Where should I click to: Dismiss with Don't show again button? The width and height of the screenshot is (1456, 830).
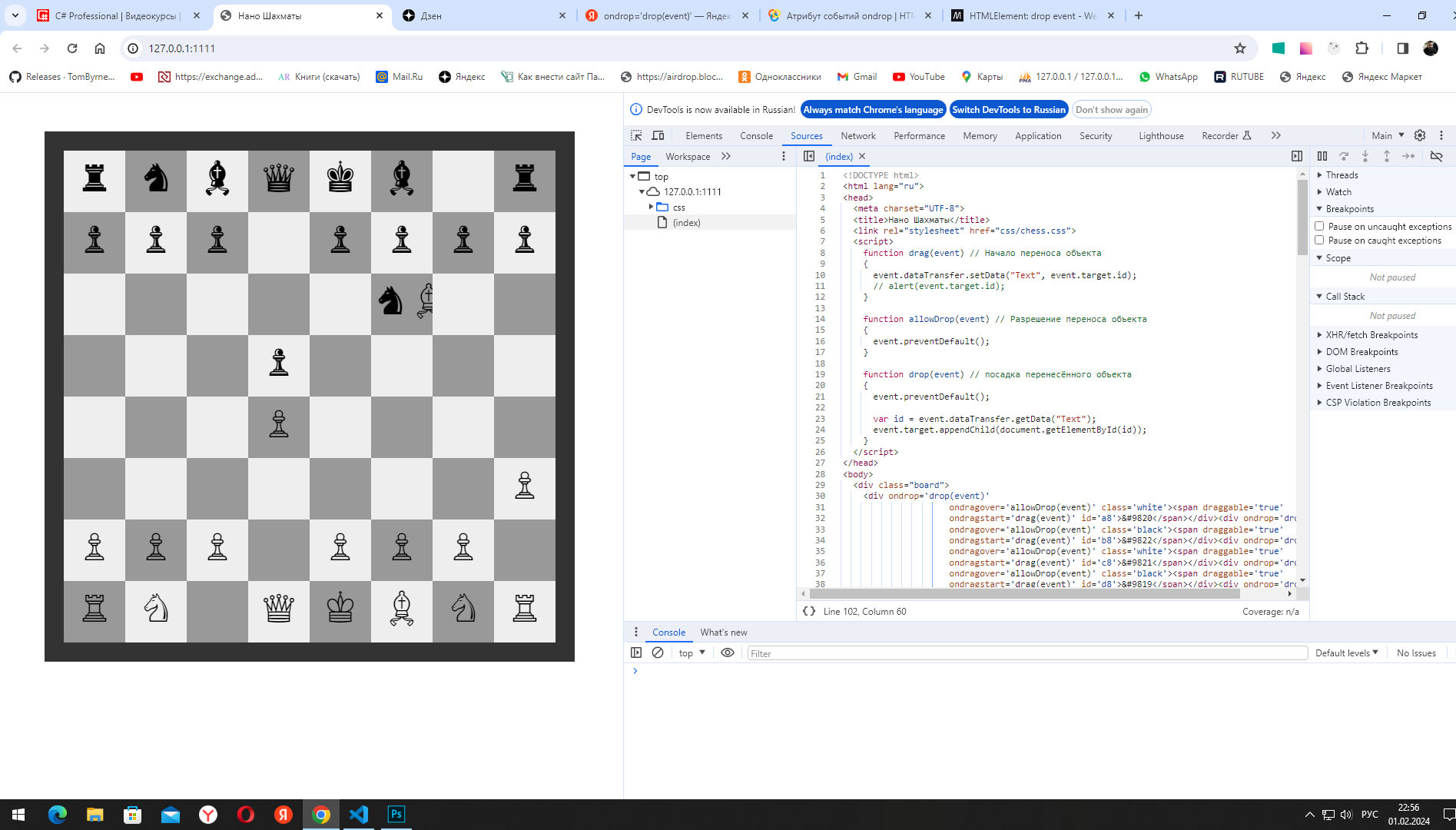[1111, 109]
